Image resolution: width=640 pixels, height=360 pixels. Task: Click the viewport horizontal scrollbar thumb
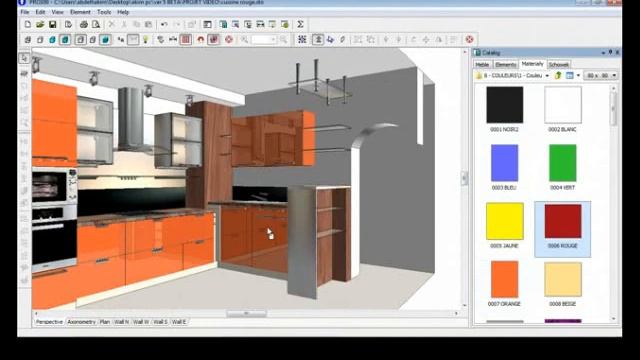click(x=246, y=313)
